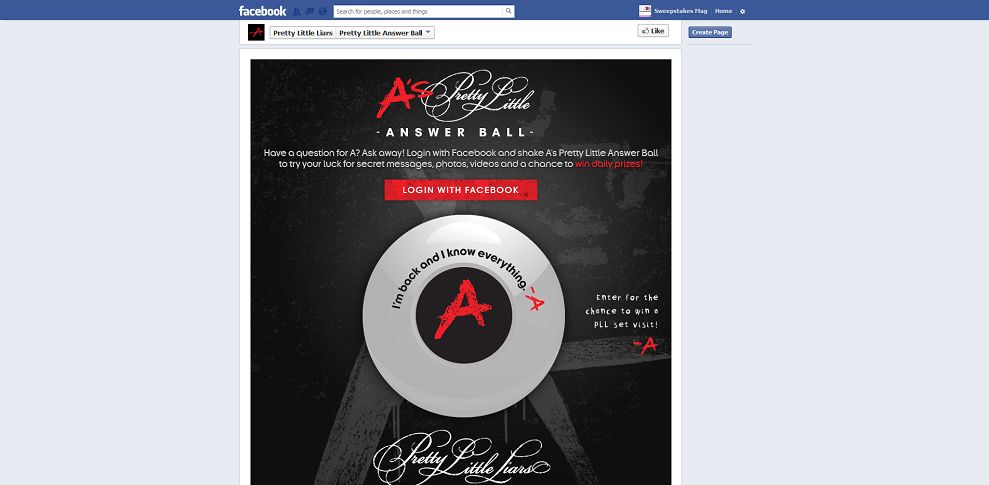
Task: Click the white answer ball
Action: tap(464, 315)
